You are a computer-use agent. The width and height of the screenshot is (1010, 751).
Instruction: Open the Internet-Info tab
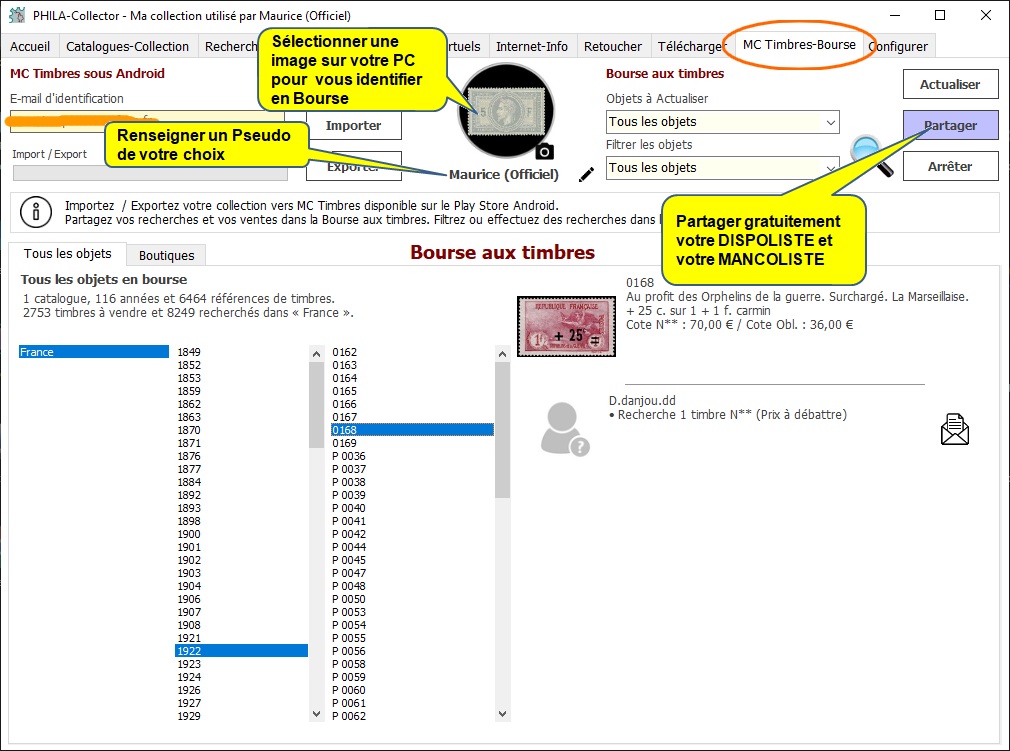[531, 46]
